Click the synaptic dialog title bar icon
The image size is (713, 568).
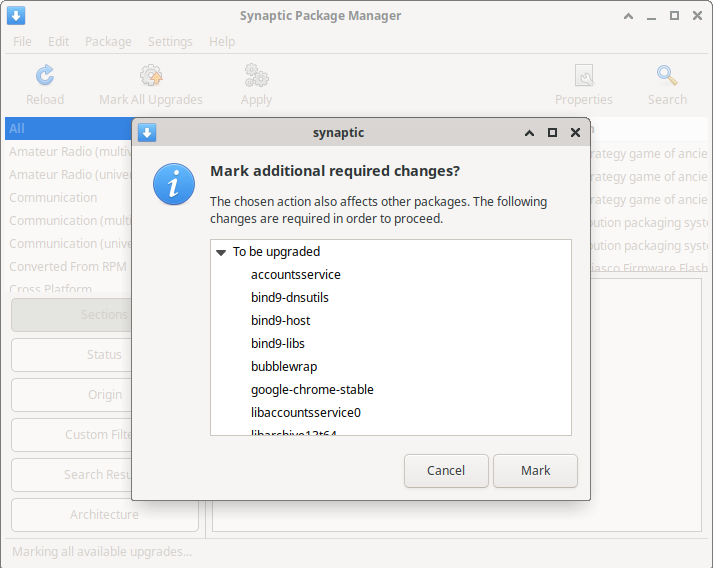point(147,132)
